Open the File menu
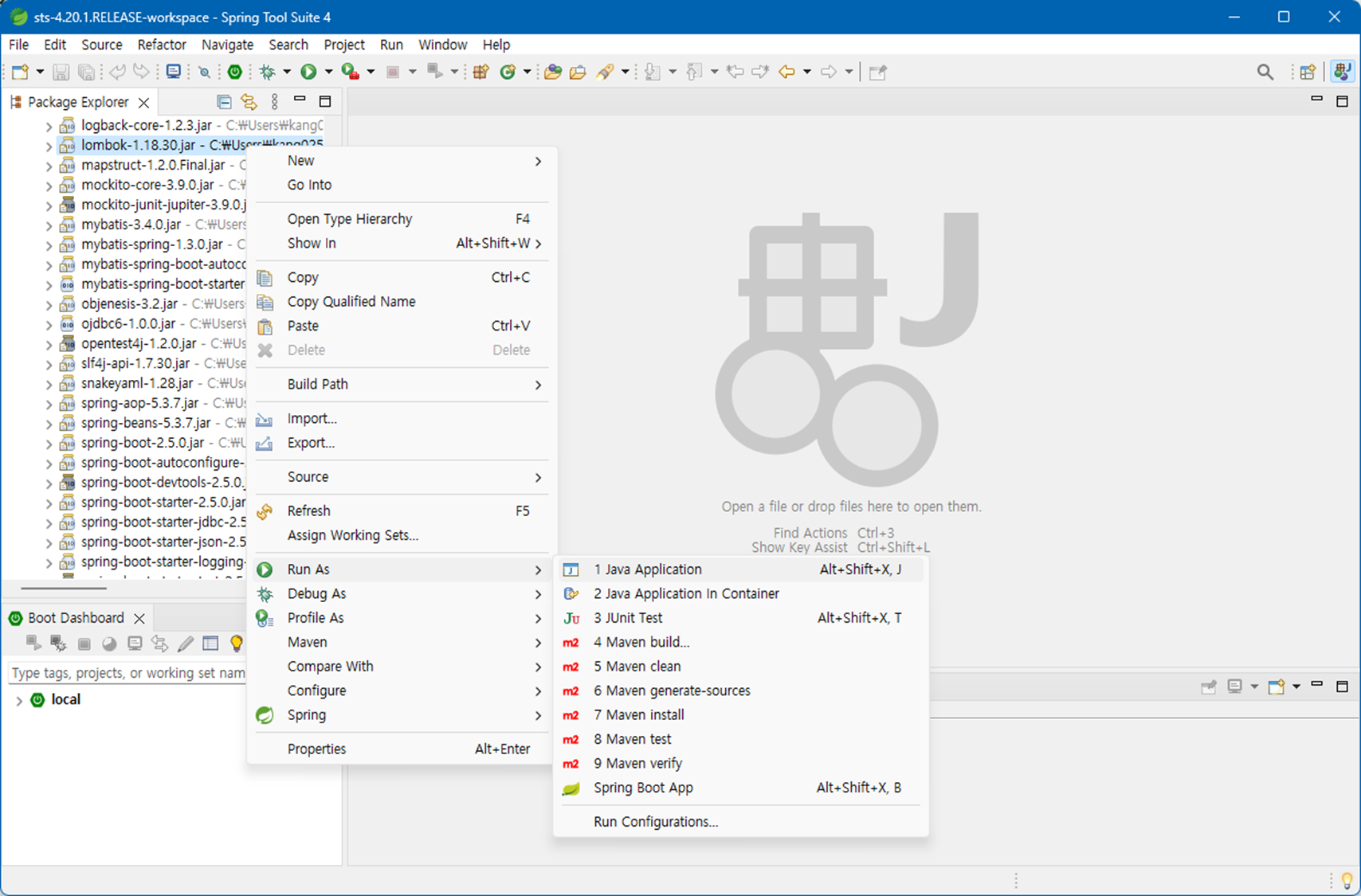 coord(18,45)
